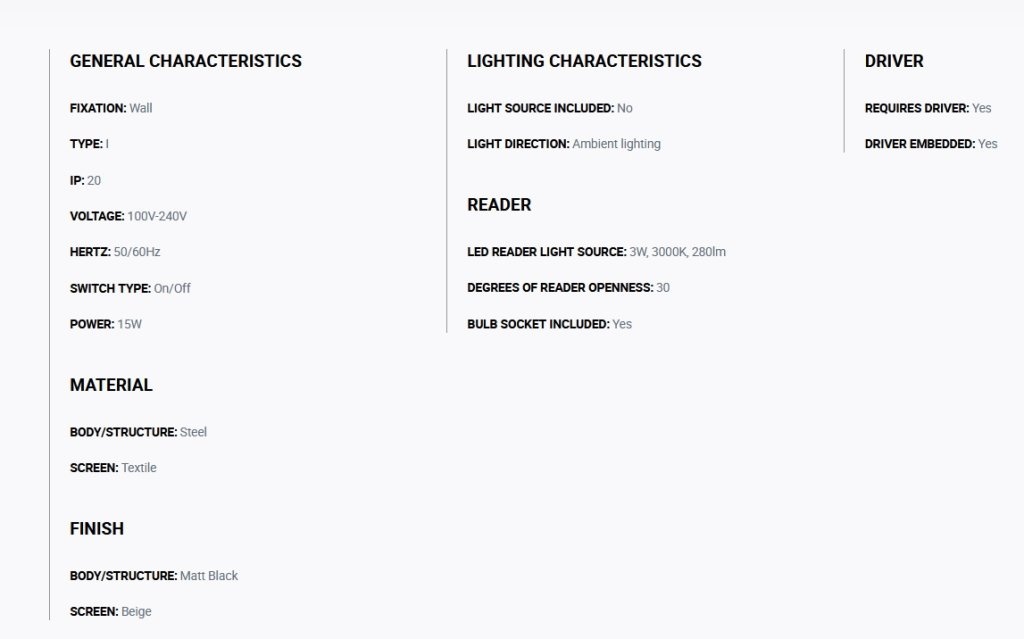Screen dimensions: 1024x639
Task: Click Degrees of Reader Openness value
Action: (x=663, y=287)
